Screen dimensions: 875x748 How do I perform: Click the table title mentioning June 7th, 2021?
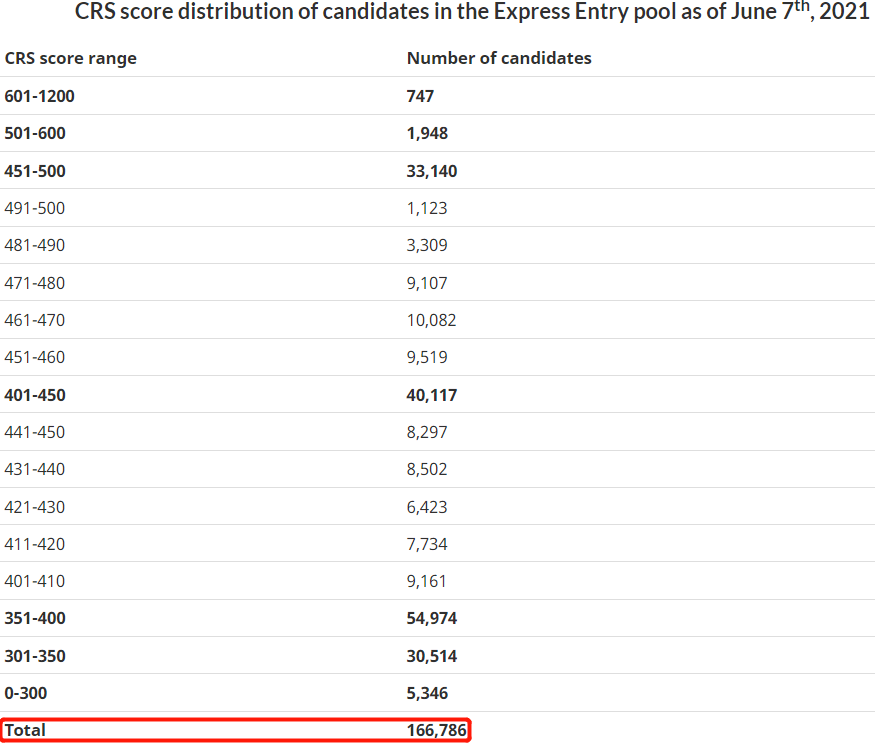472,13
